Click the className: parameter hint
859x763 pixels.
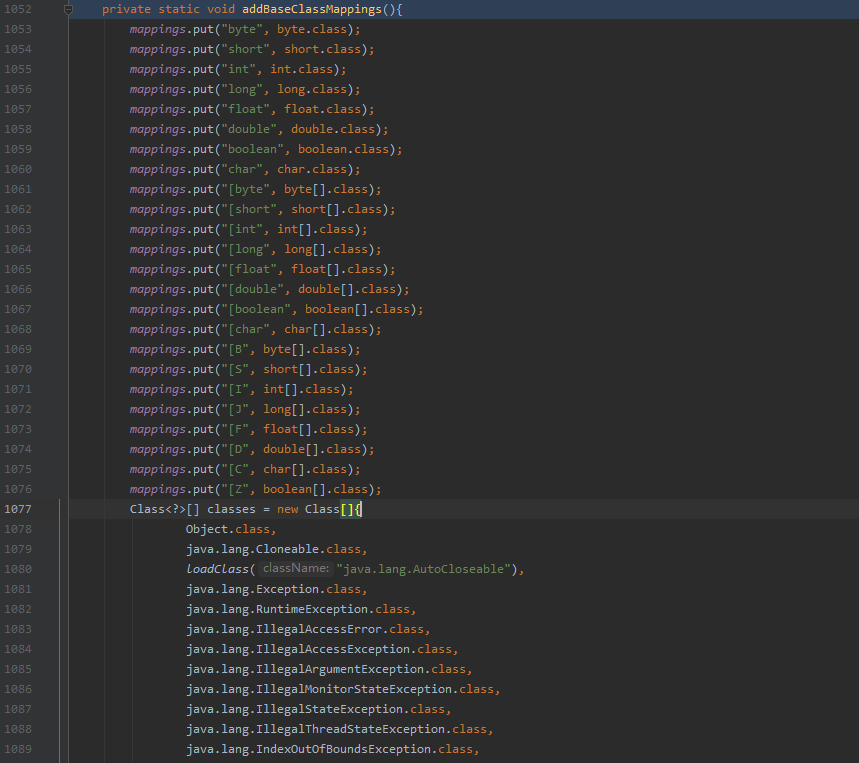click(x=296, y=569)
